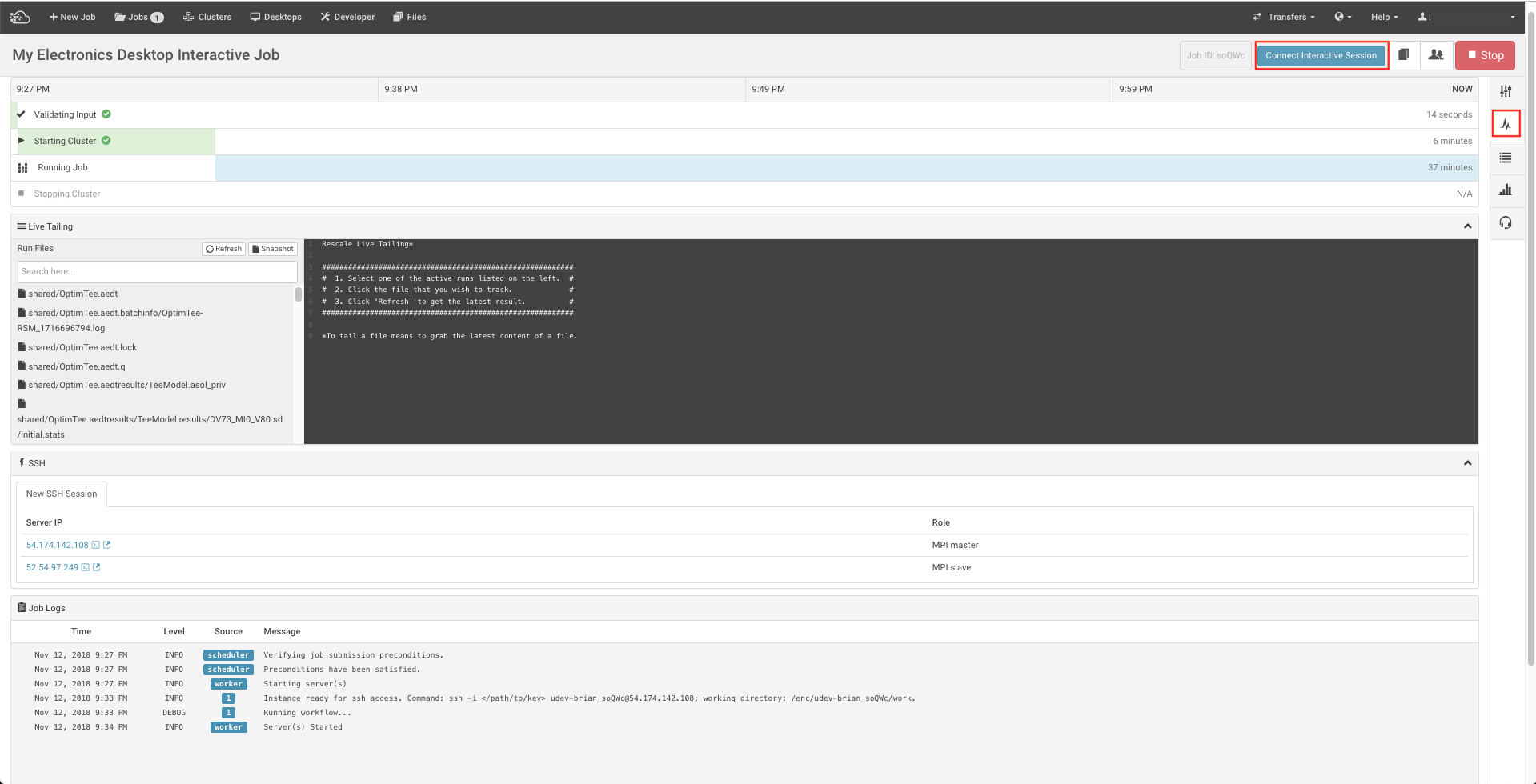Click the Level column header

pos(174,631)
